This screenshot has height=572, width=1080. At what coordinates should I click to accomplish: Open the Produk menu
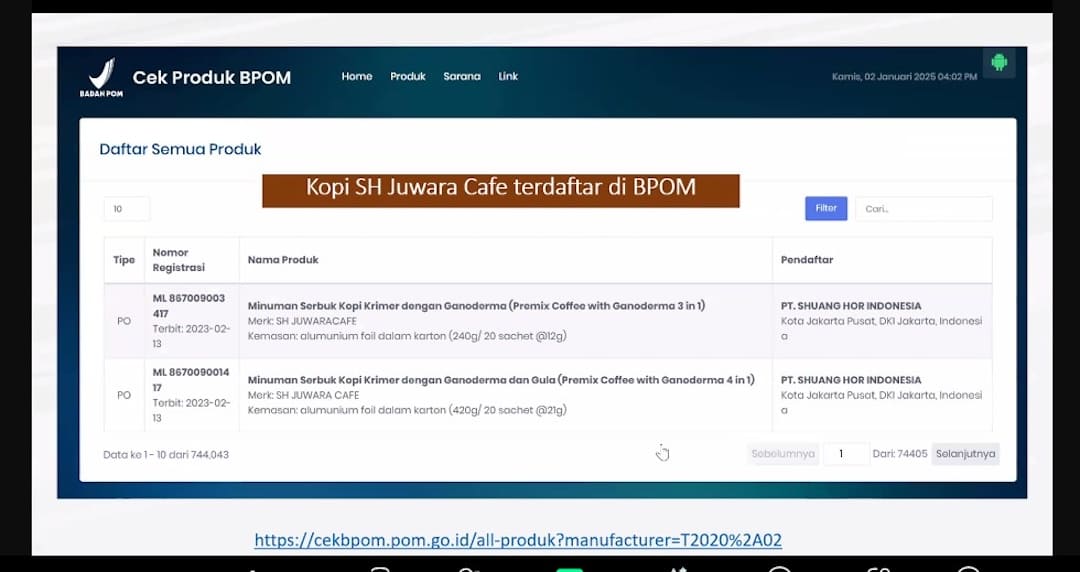(x=408, y=76)
